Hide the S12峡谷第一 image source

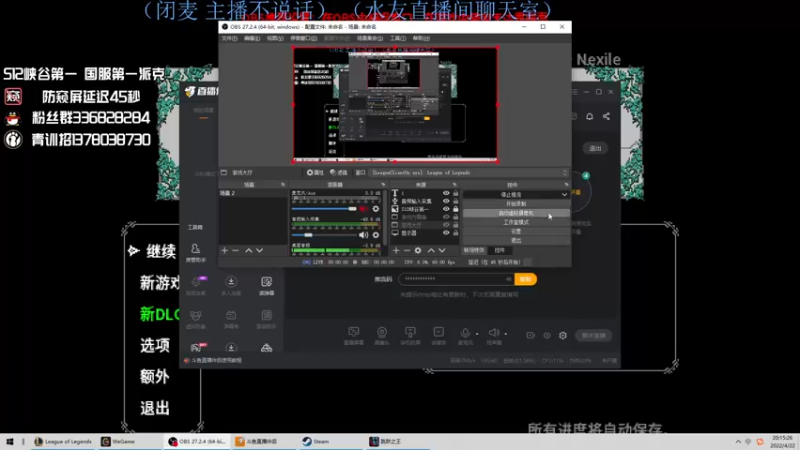pos(446,209)
